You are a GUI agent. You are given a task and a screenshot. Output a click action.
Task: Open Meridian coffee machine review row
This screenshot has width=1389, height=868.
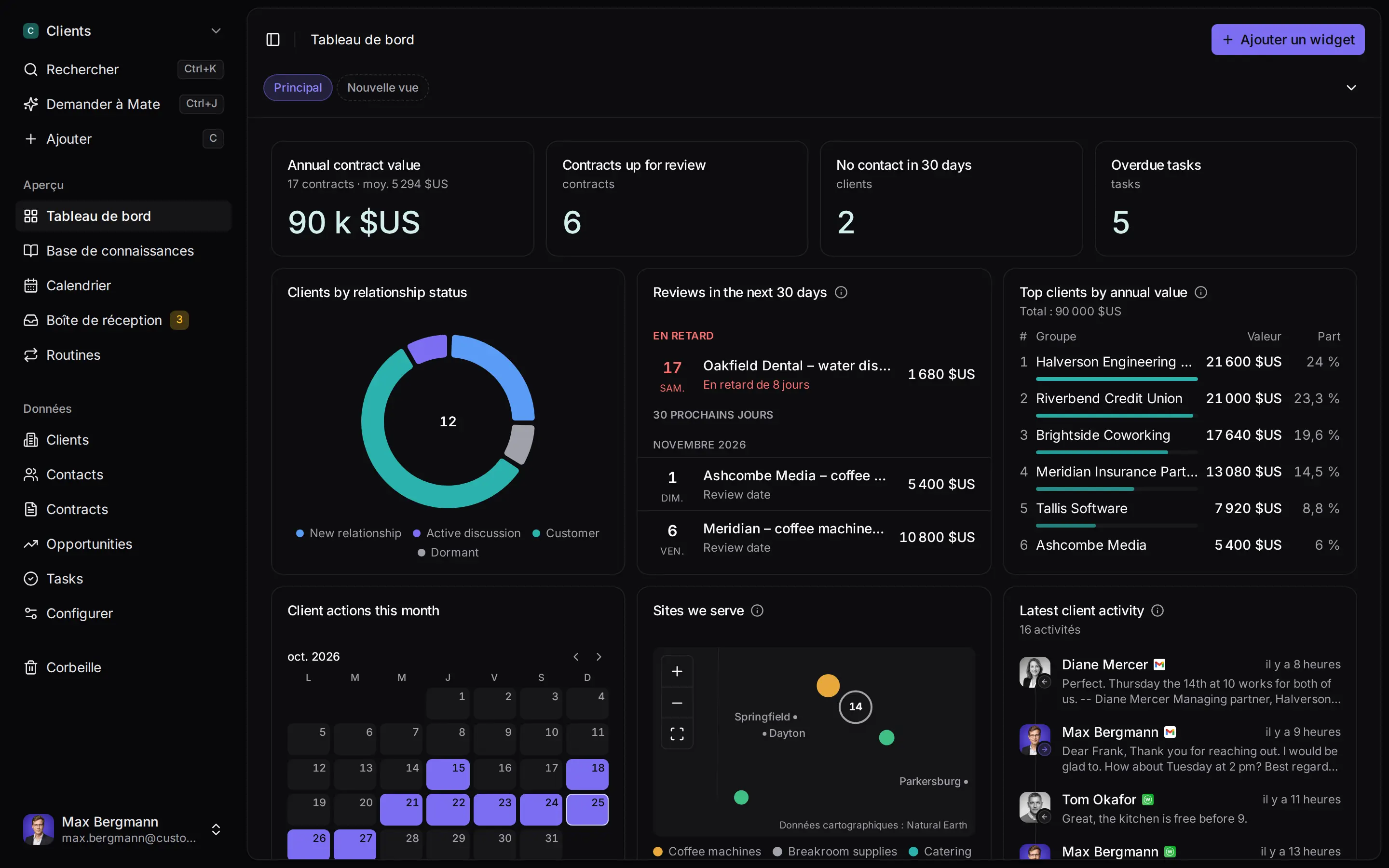(x=813, y=537)
